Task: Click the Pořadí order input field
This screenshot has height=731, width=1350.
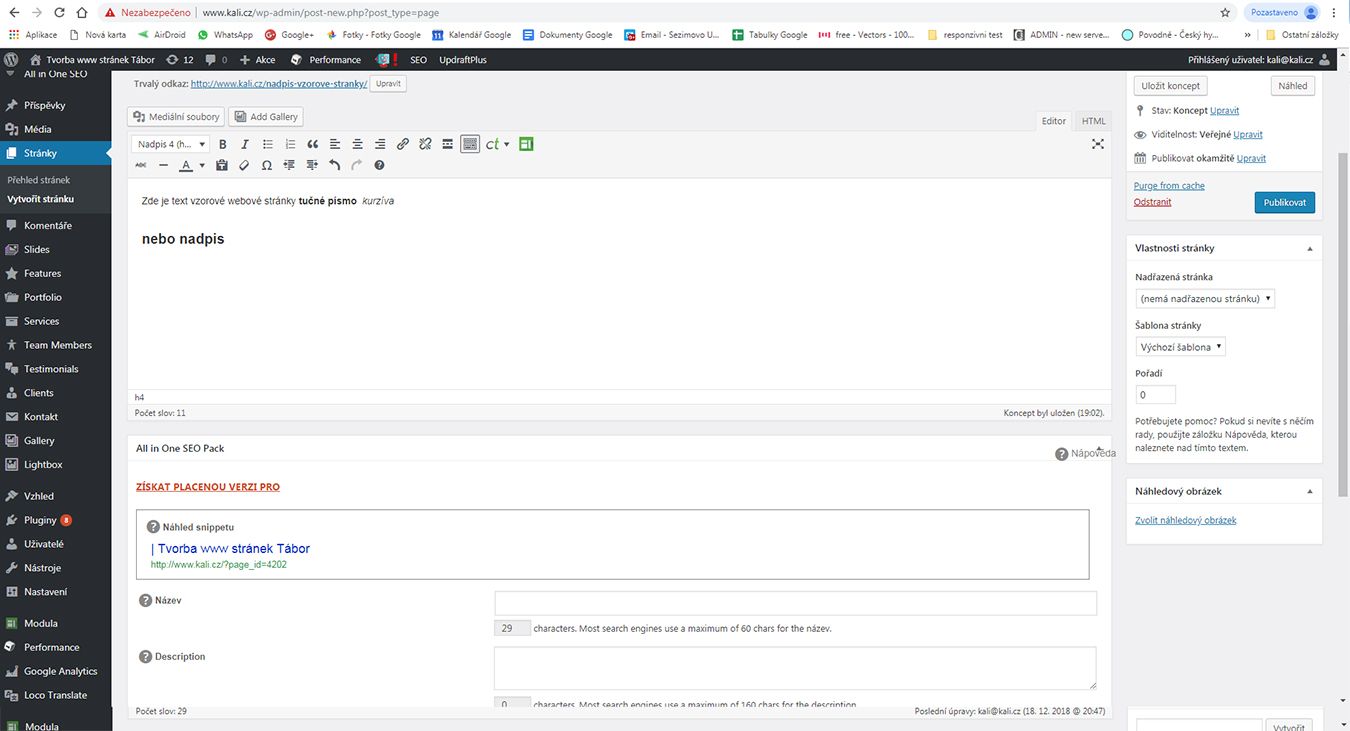Action: tap(1156, 395)
